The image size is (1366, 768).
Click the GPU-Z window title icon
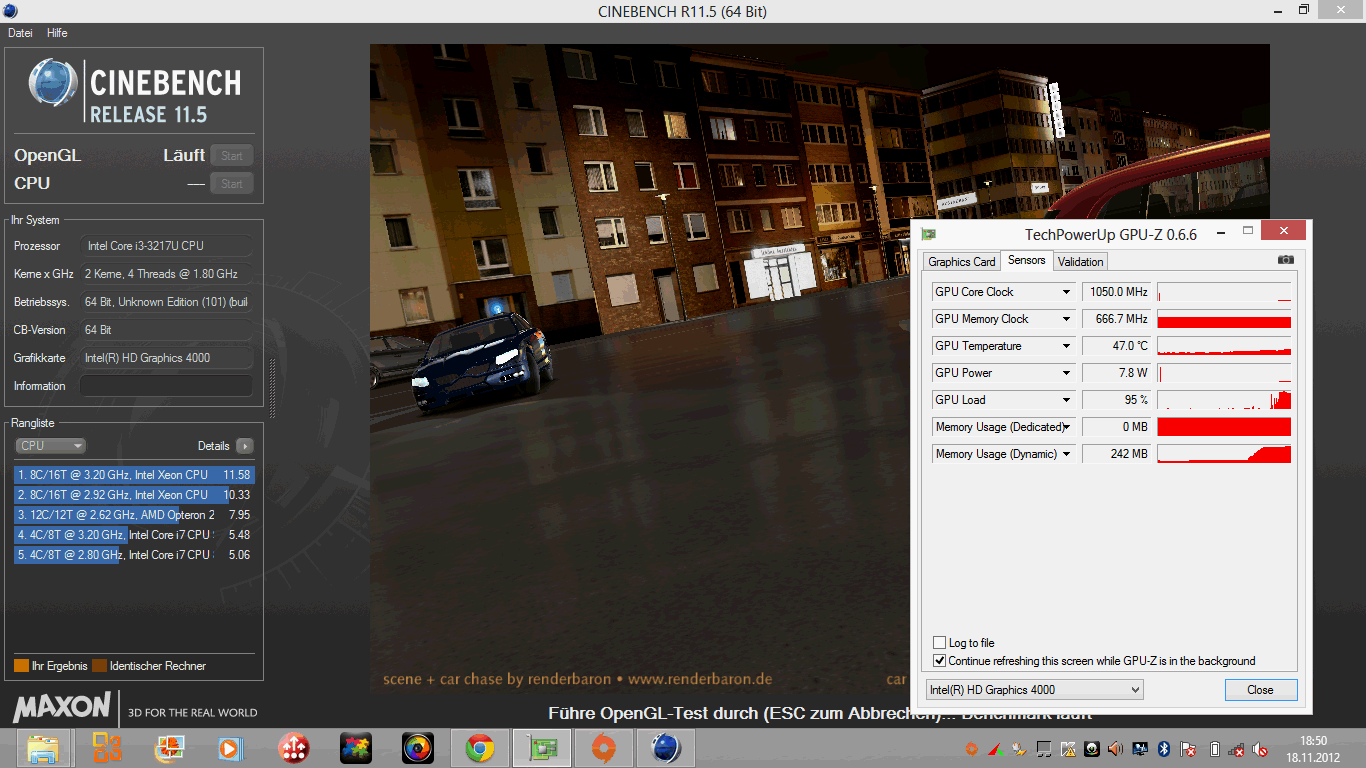[929, 235]
